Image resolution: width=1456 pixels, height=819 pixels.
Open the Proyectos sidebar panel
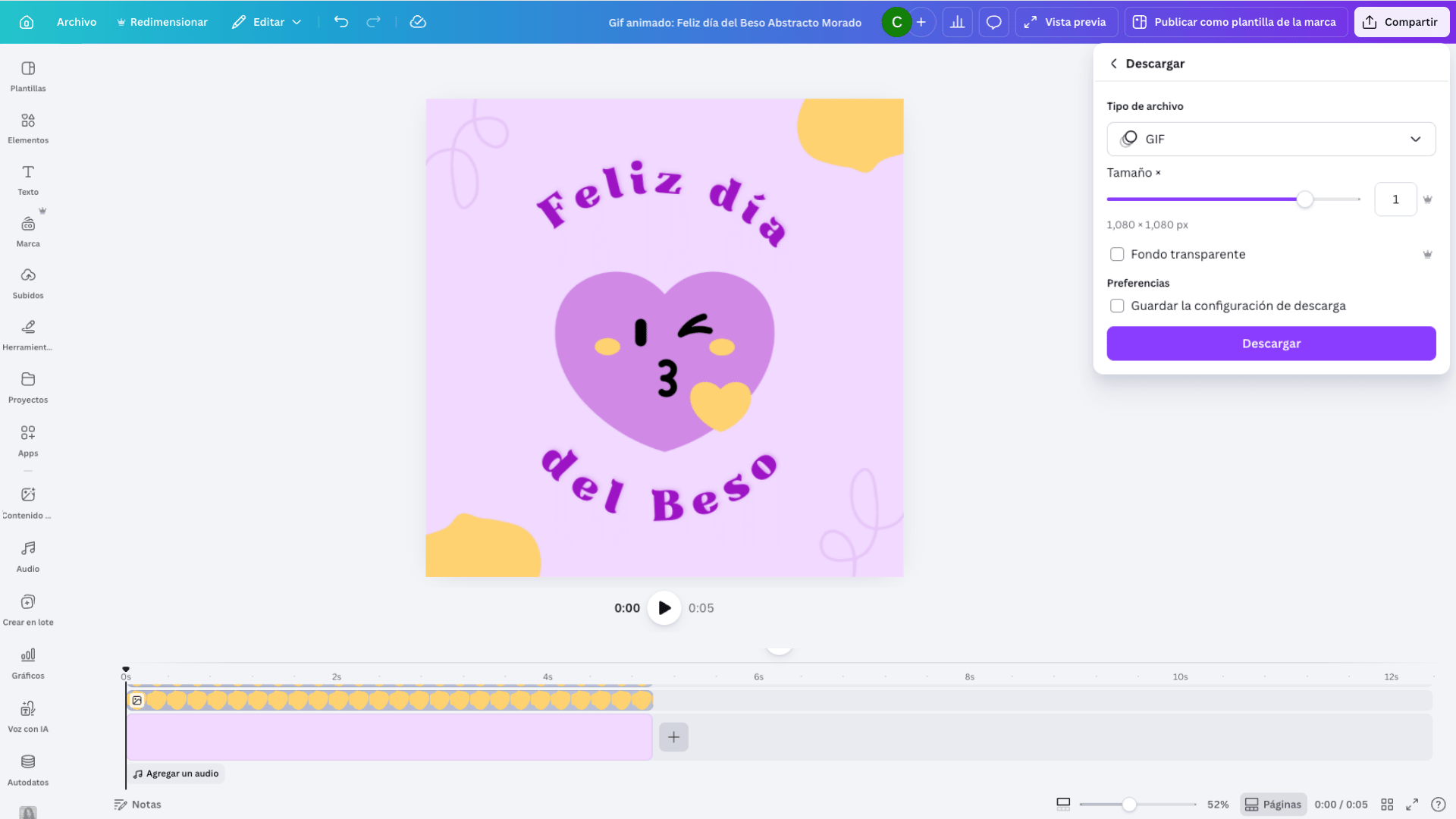28,388
